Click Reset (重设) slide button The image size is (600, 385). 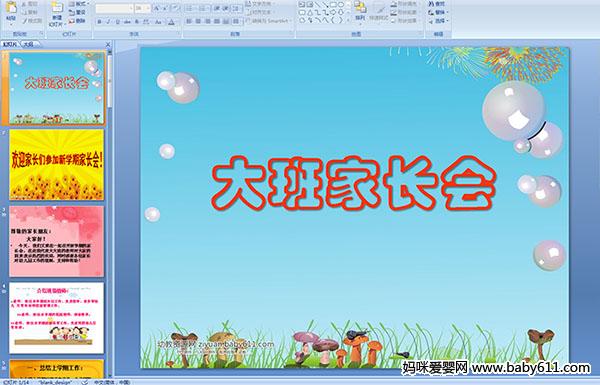click(x=77, y=12)
